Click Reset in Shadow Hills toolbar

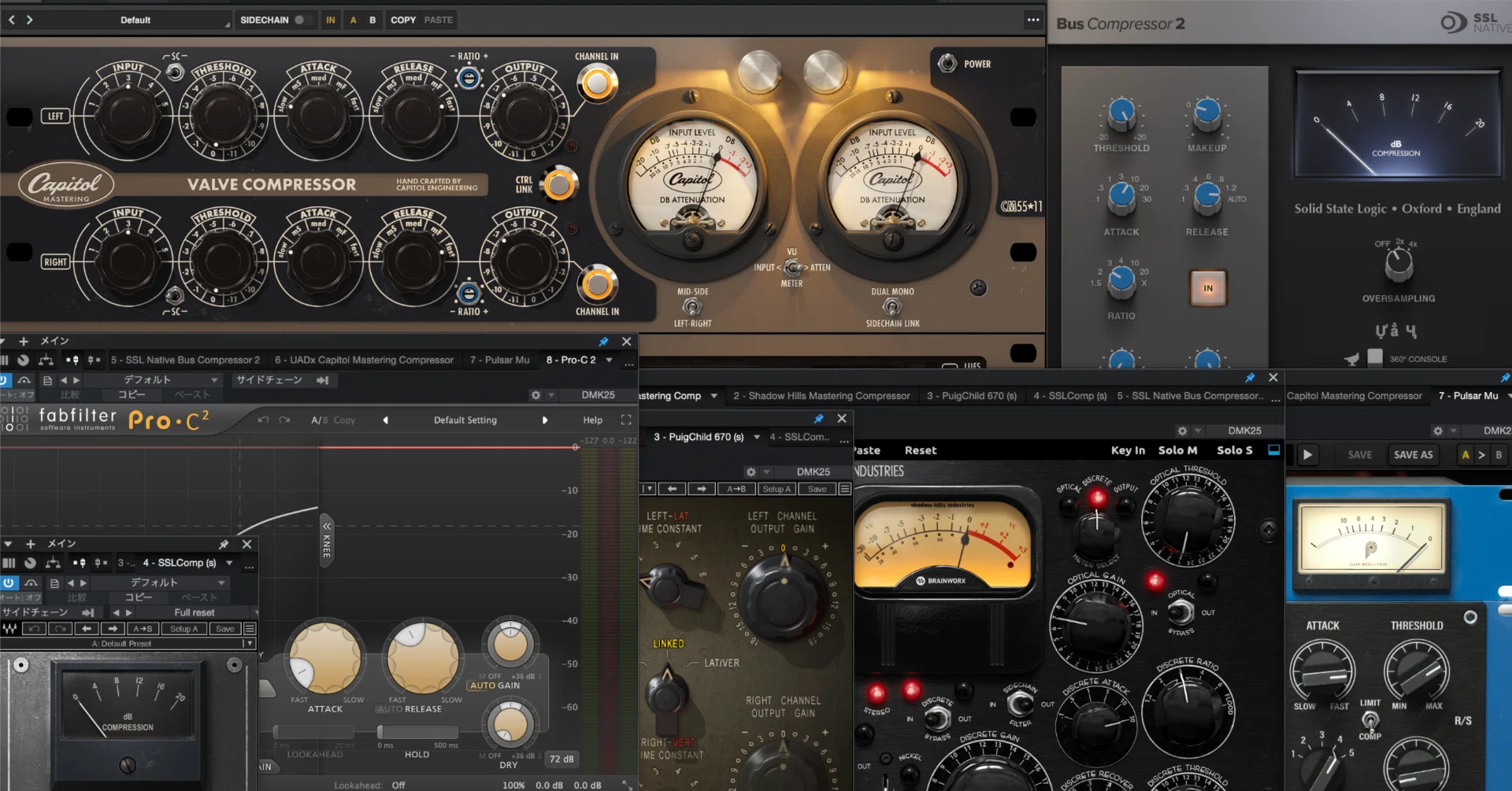click(x=921, y=450)
